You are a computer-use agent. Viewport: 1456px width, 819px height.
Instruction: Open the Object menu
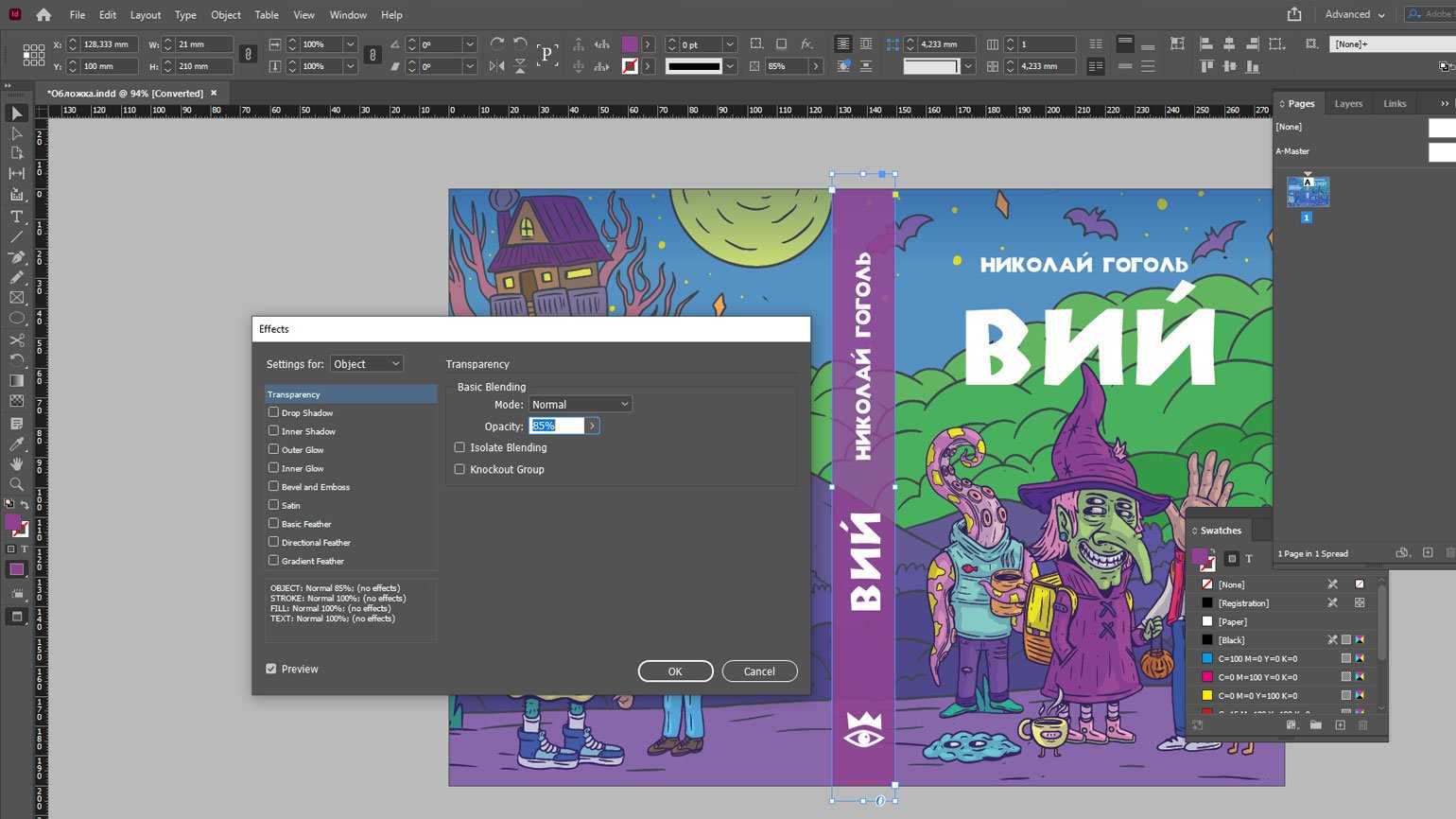[x=225, y=14]
